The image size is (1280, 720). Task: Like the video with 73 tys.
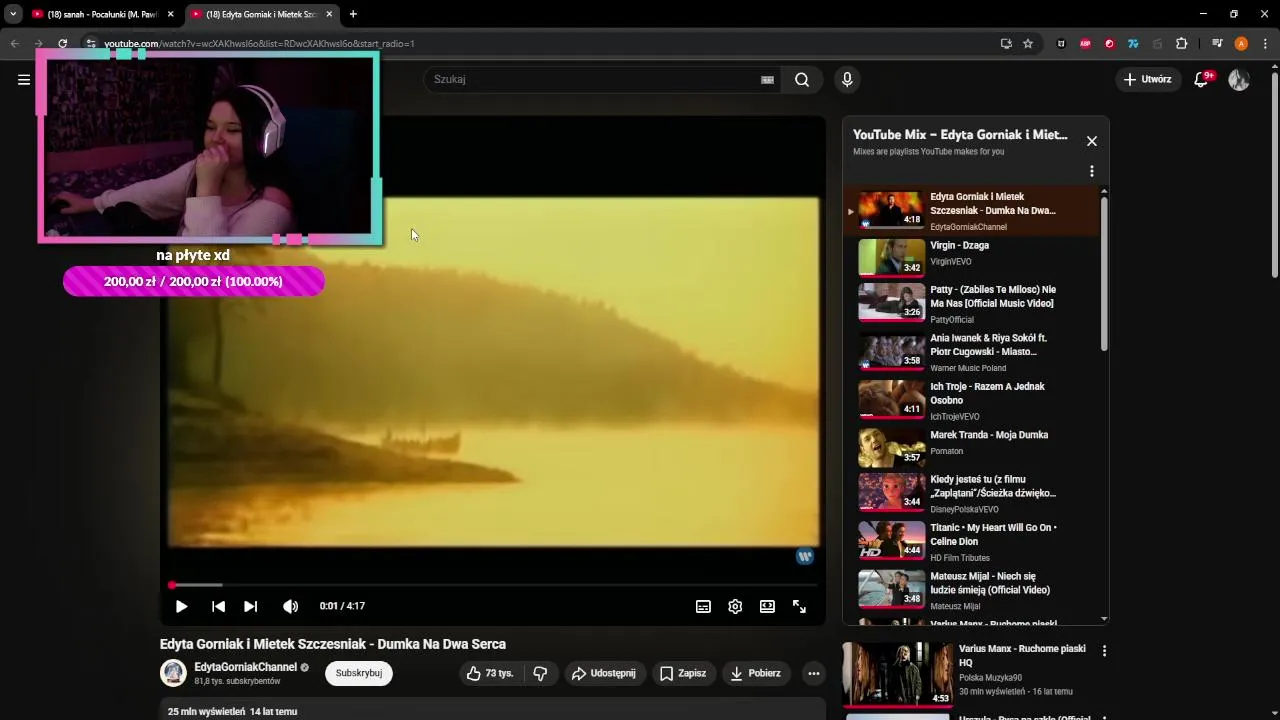(490, 674)
